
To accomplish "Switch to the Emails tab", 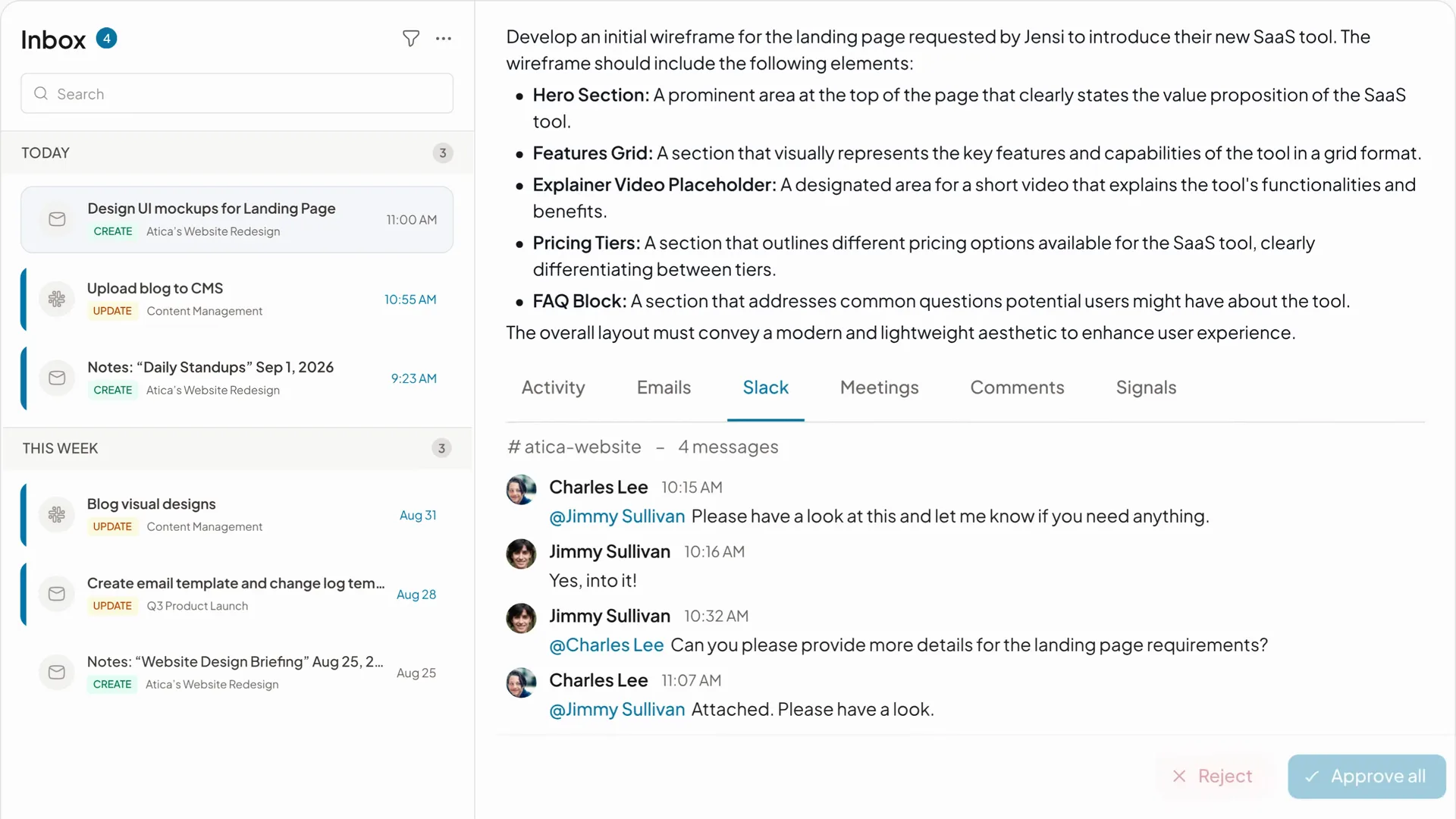I will coord(664,388).
